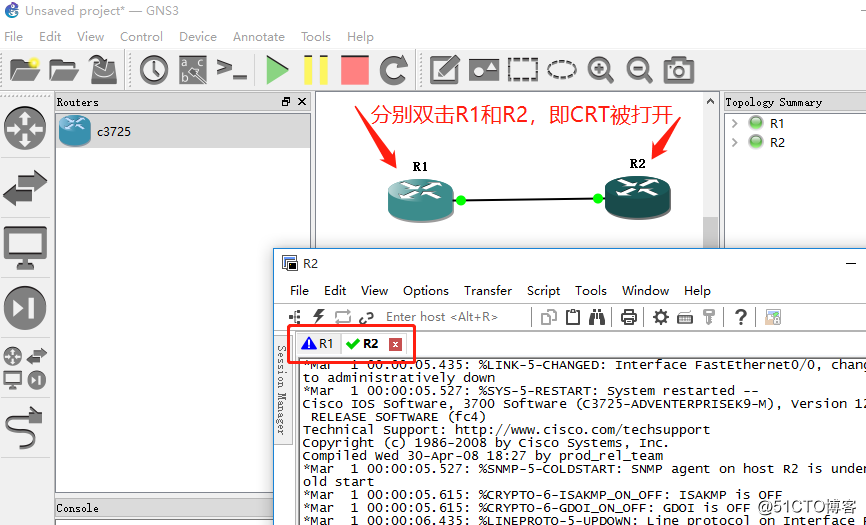
Task: Expand R2 in Topology Summary
Action: click(x=735, y=142)
